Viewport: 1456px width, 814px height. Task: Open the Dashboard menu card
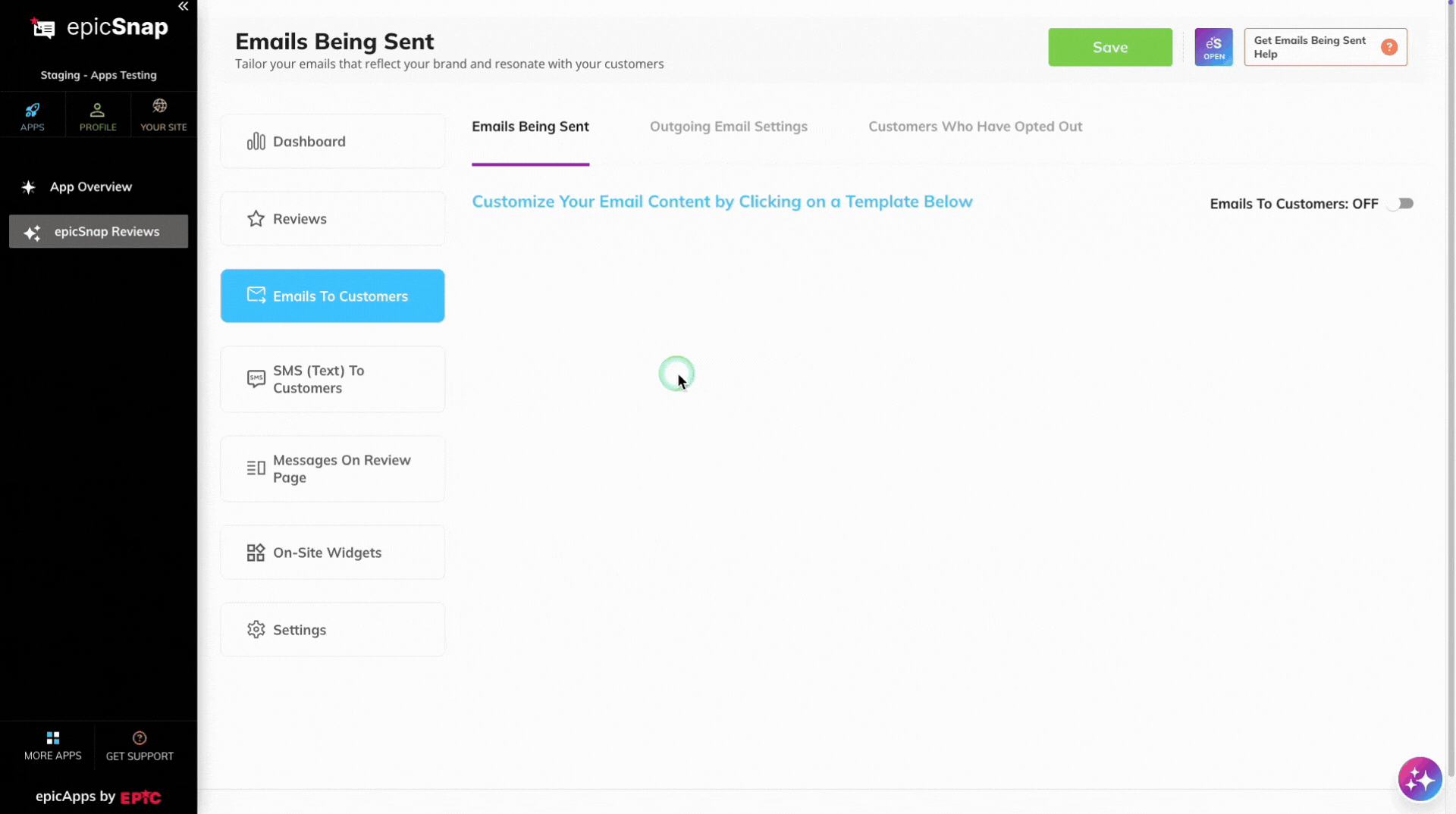332,141
